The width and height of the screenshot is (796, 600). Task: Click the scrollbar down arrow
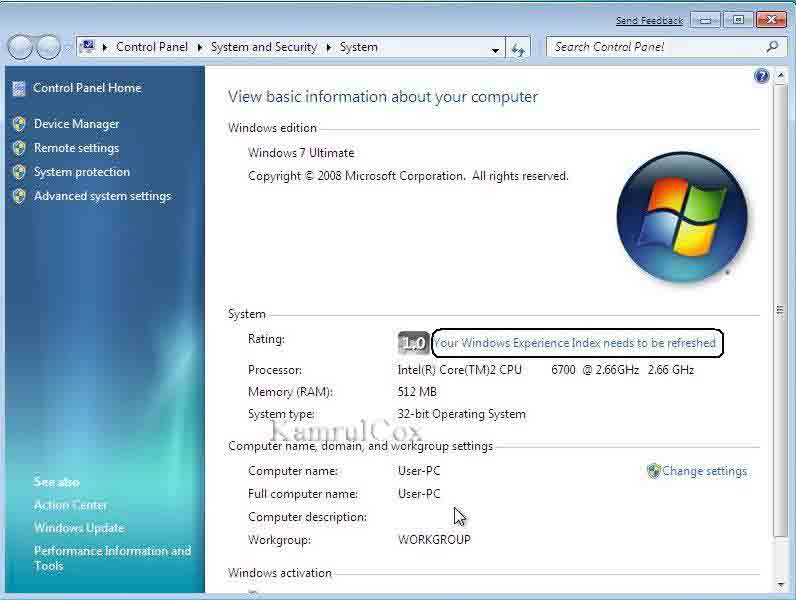(x=781, y=585)
